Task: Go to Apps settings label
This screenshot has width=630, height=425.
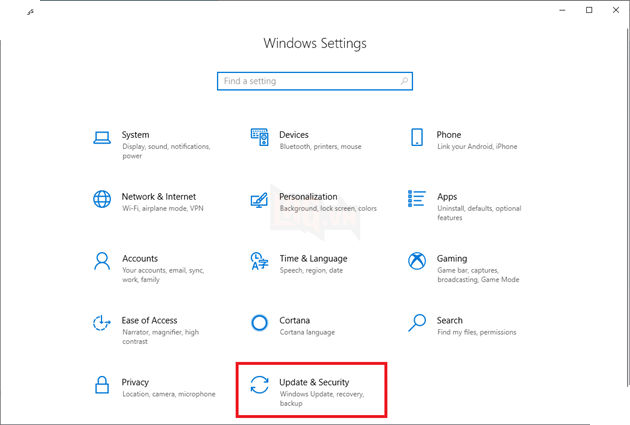Action: (447, 197)
